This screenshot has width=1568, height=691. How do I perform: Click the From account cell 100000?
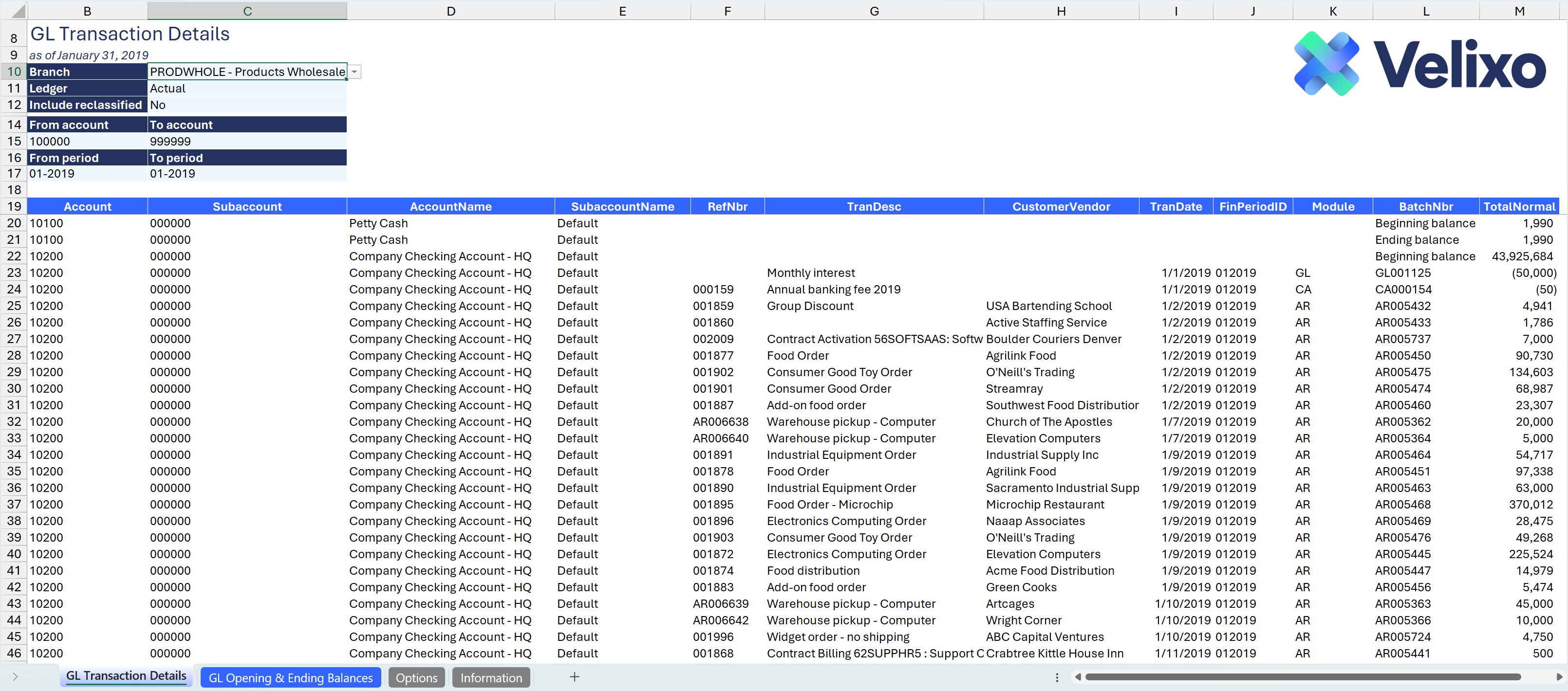pos(87,141)
